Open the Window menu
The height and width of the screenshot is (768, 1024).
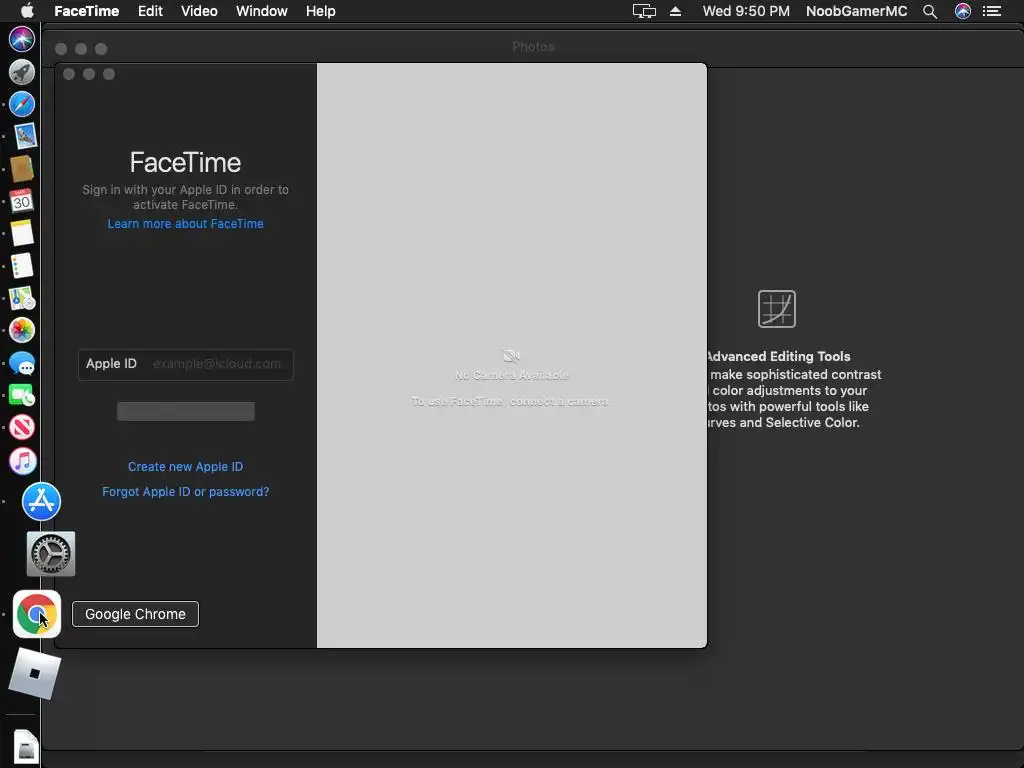click(x=261, y=11)
